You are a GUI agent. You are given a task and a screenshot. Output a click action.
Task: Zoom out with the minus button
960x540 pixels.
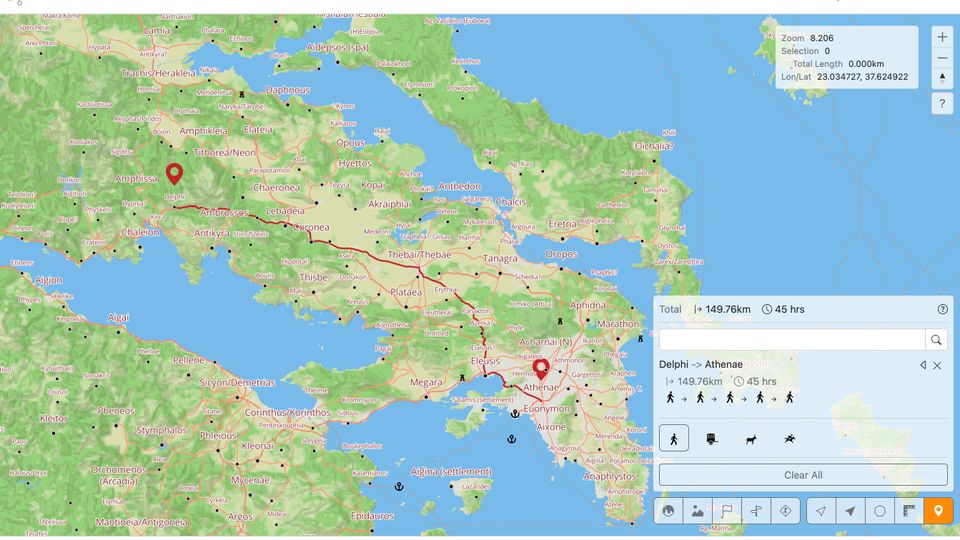tap(942, 58)
